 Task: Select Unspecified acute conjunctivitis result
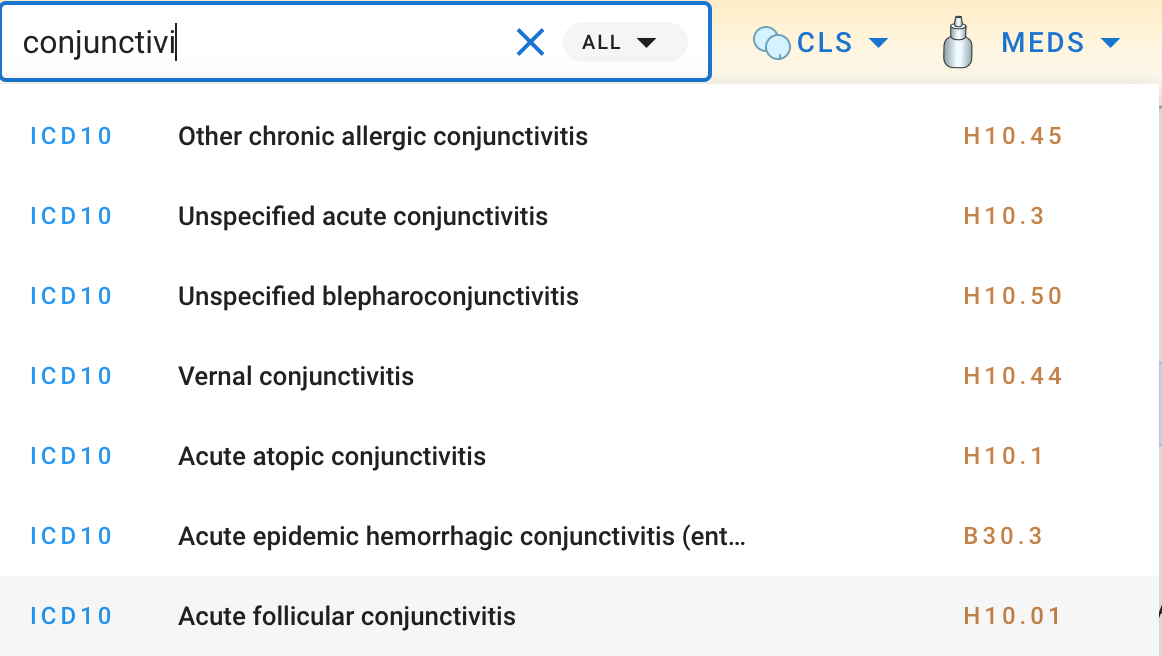580,216
